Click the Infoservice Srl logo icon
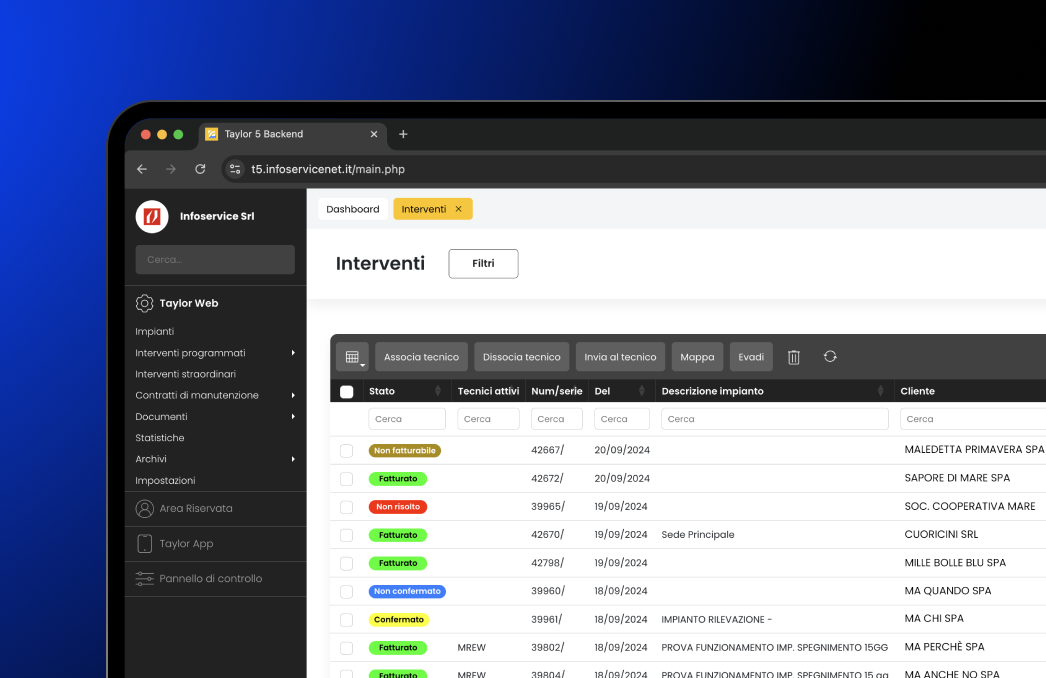This screenshot has width=1046, height=678. tap(152, 216)
